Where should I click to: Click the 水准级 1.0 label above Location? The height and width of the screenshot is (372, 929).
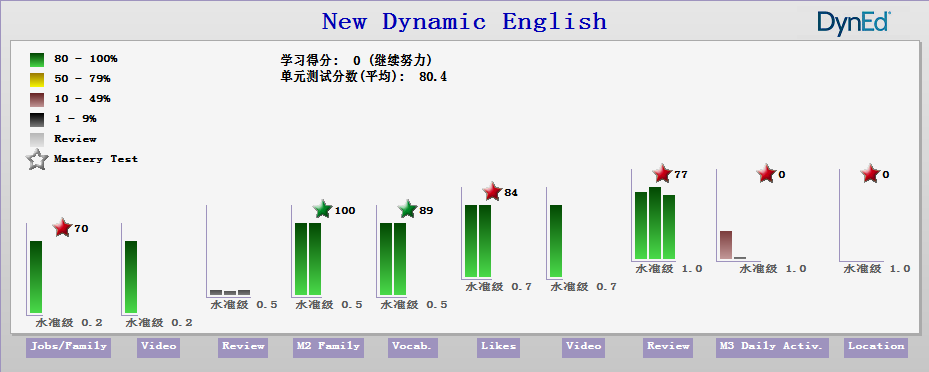[x=876, y=268]
